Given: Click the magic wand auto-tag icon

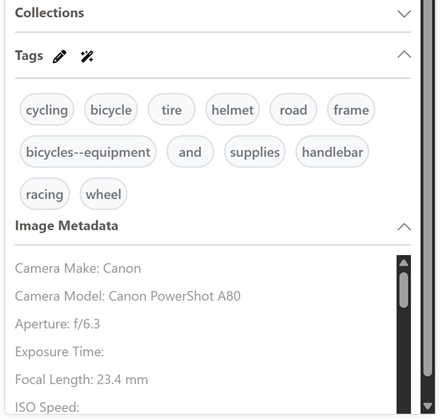Looking at the screenshot, I should pyautogui.click(x=87, y=56).
